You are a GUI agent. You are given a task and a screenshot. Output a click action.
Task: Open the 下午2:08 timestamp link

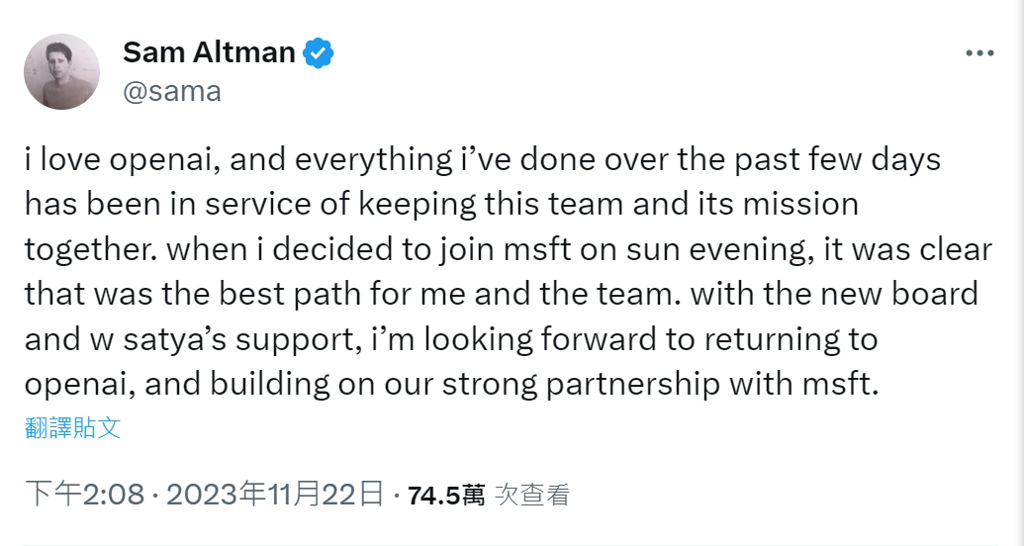(x=84, y=494)
